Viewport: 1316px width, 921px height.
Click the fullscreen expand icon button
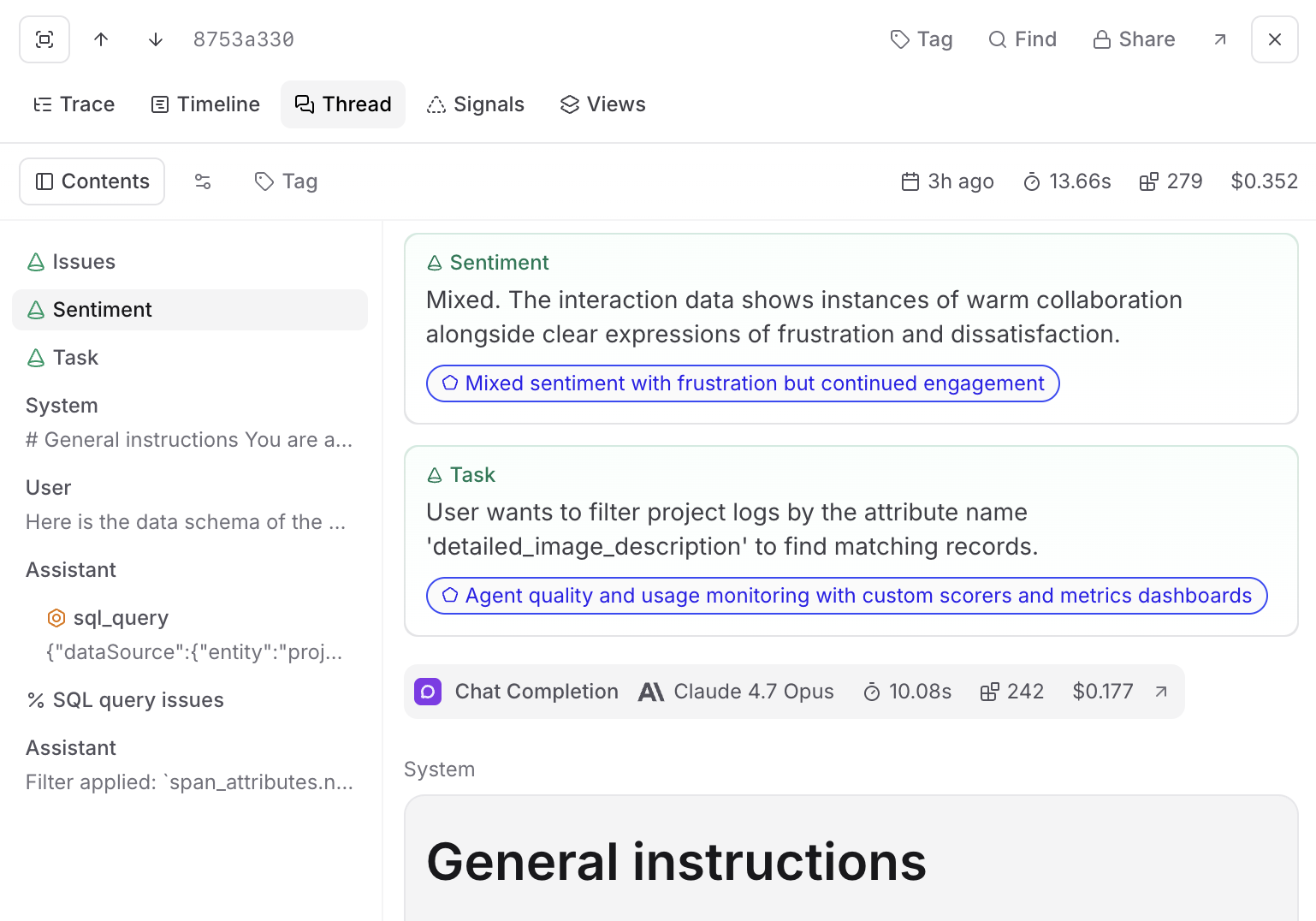(44, 39)
